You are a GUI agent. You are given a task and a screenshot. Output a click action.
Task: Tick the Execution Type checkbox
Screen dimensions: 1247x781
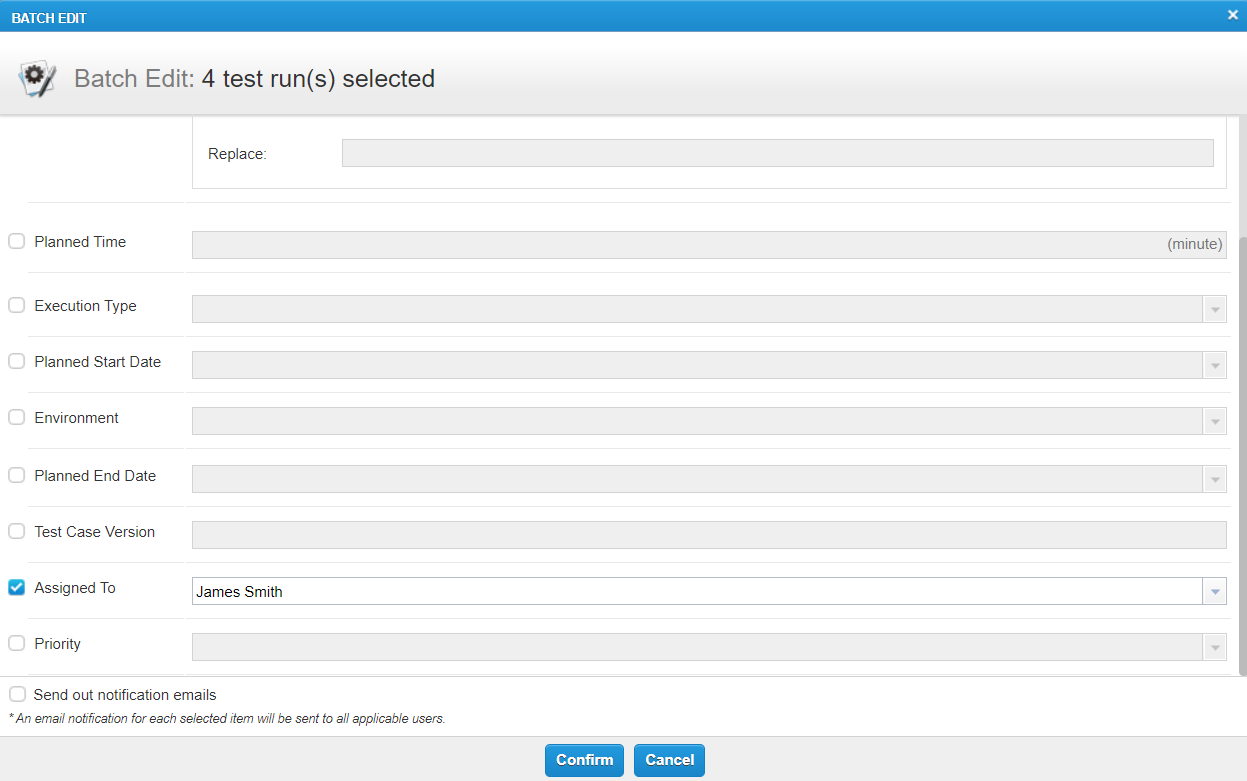(17, 305)
